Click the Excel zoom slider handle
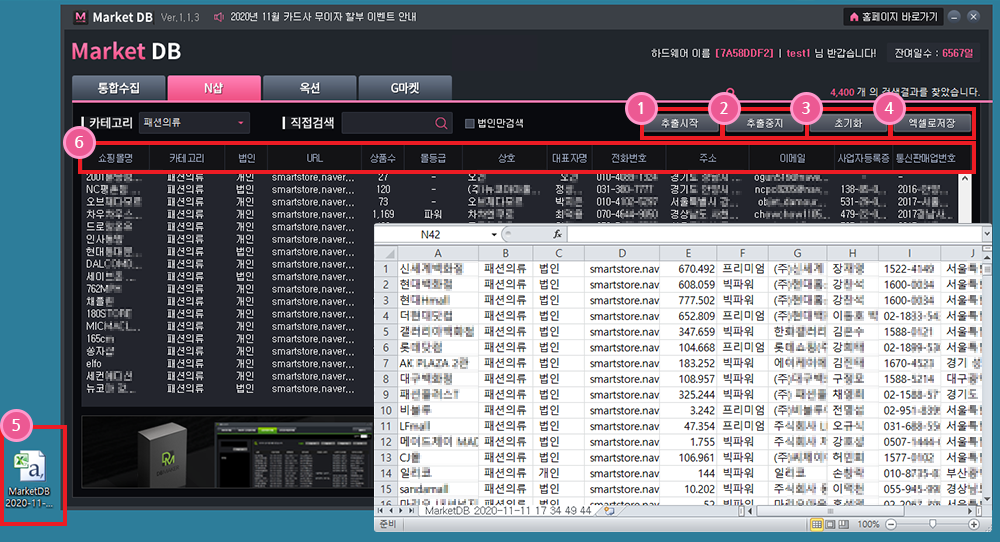The width and height of the screenshot is (1000, 542). pyautogui.click(x=932, y=524)
